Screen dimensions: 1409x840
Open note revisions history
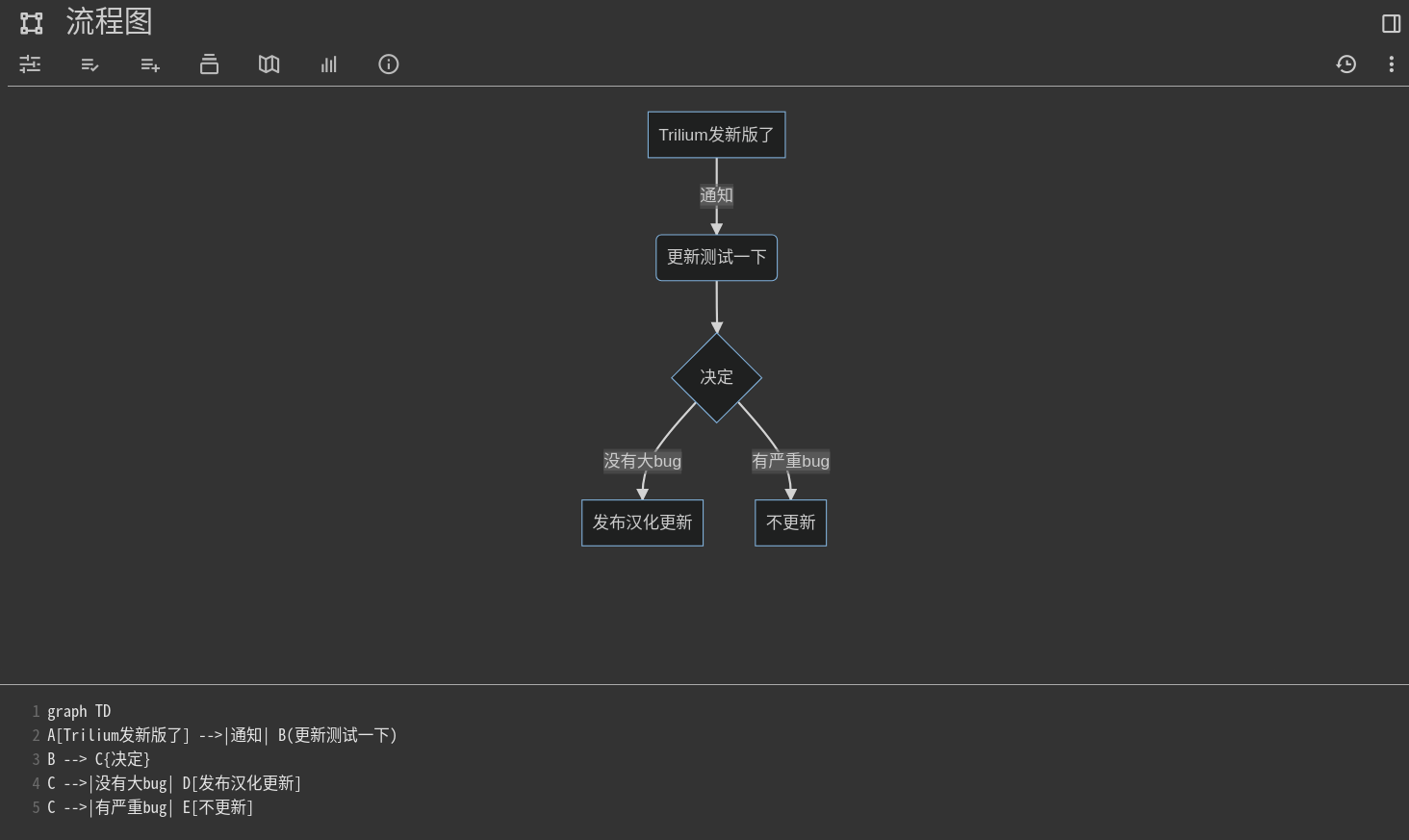pos(1345,64)
